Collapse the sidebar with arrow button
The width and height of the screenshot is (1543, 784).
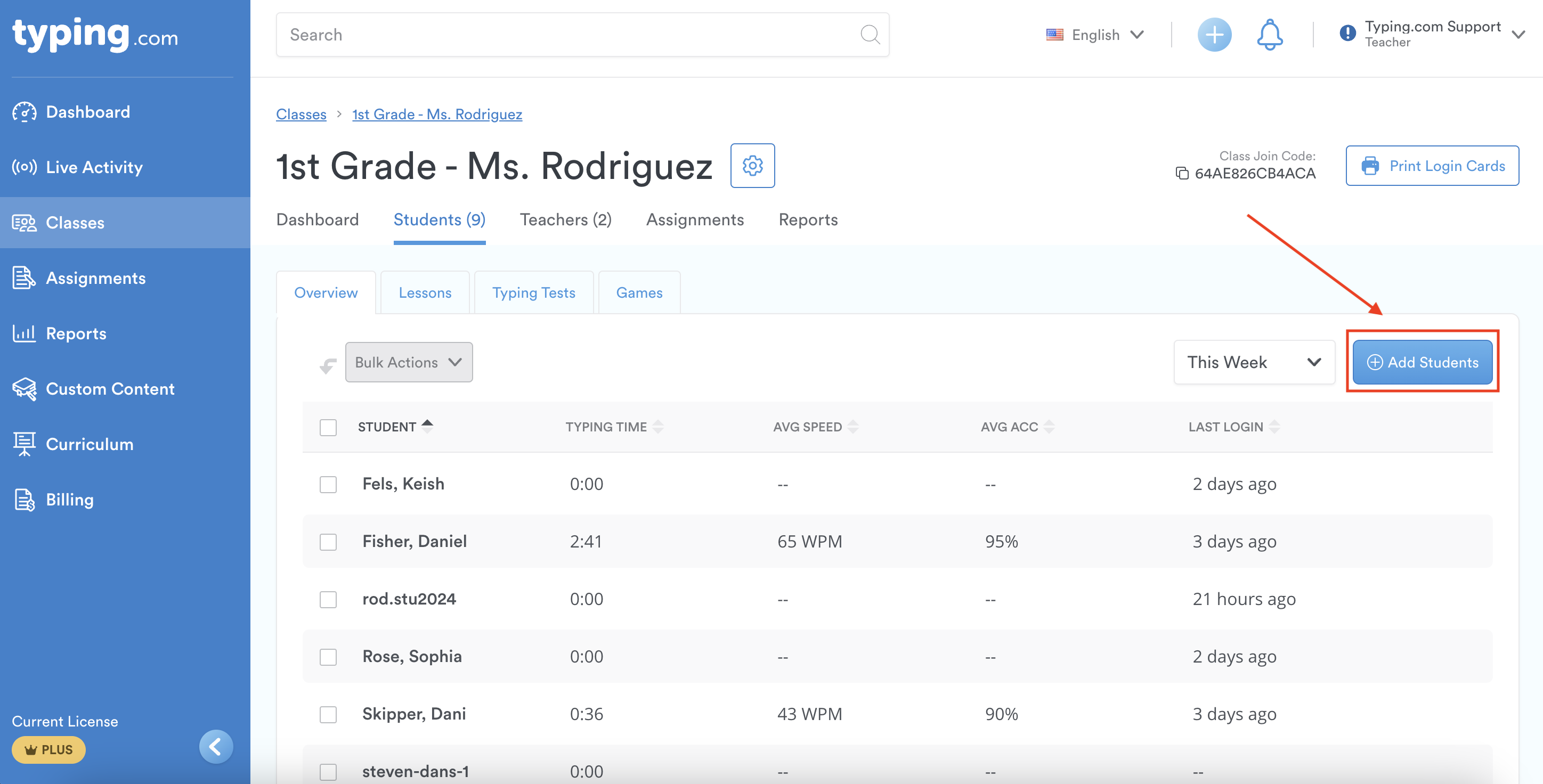click(x=216, y=746)
